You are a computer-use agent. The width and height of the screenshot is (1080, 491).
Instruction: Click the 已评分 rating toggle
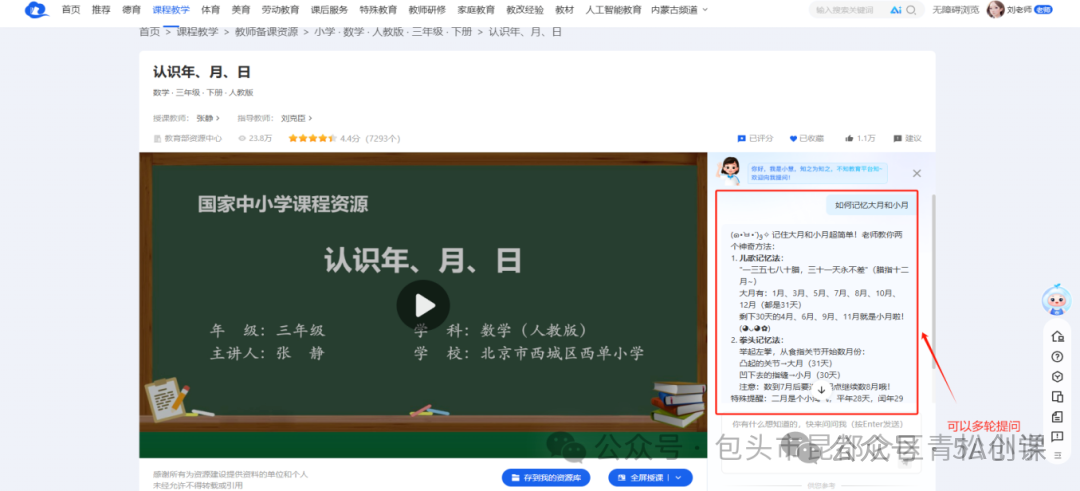click(x=755, y=138)
